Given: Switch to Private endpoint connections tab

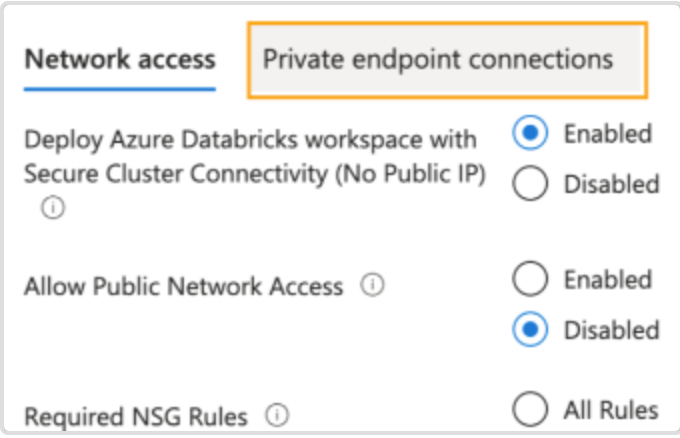Looking at the screenshot, I should click(x=448, y=60).
